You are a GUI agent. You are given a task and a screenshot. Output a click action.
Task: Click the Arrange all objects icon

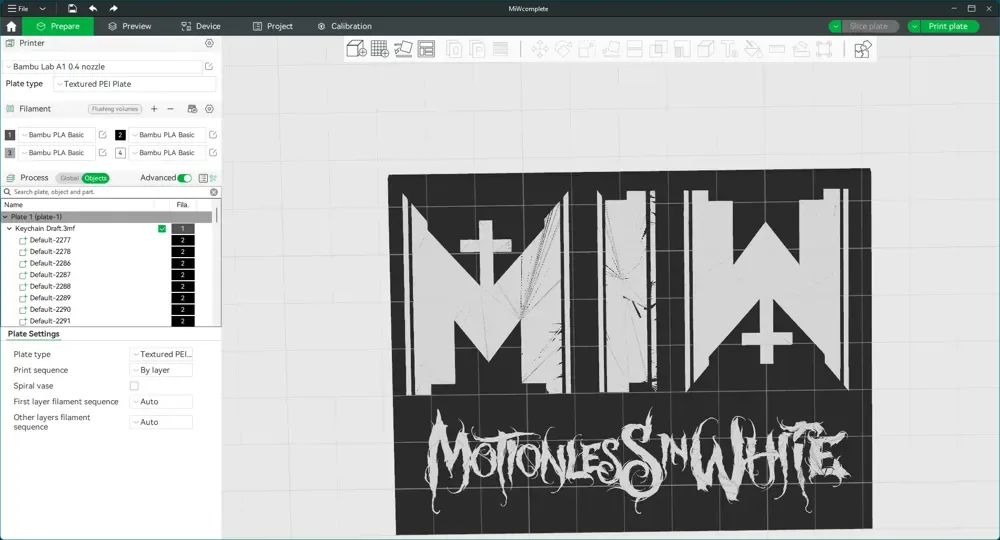[426, 49]
